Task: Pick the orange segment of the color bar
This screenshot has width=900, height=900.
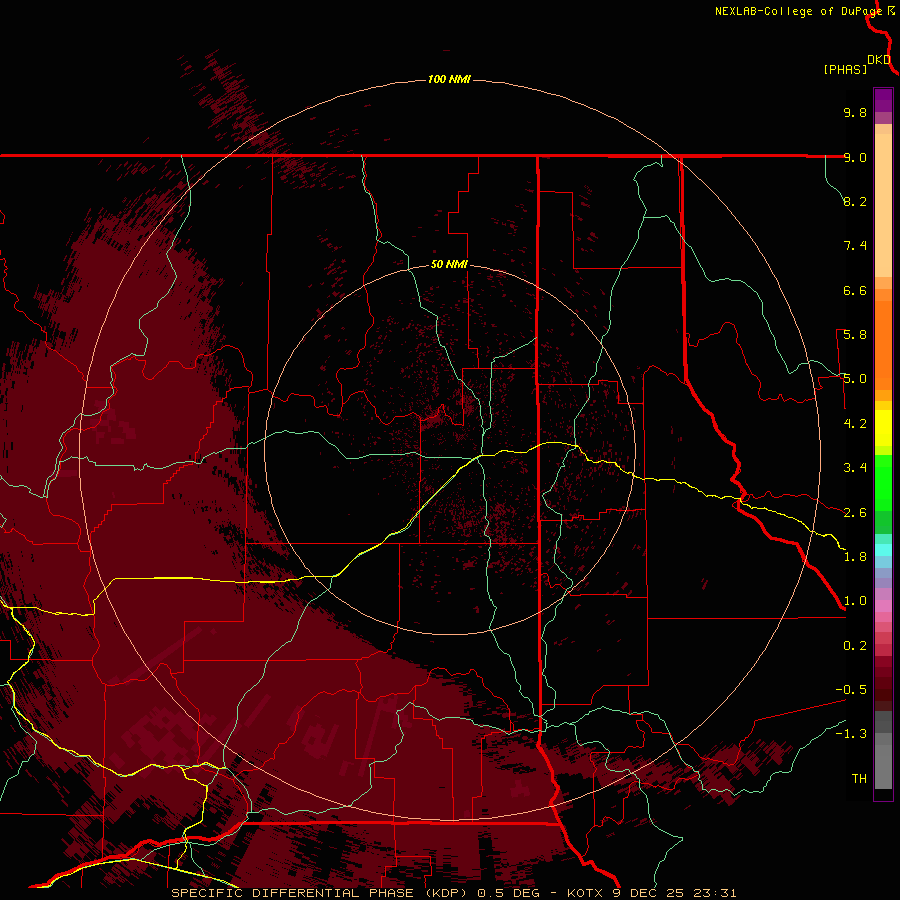Action: click(883, 345)
